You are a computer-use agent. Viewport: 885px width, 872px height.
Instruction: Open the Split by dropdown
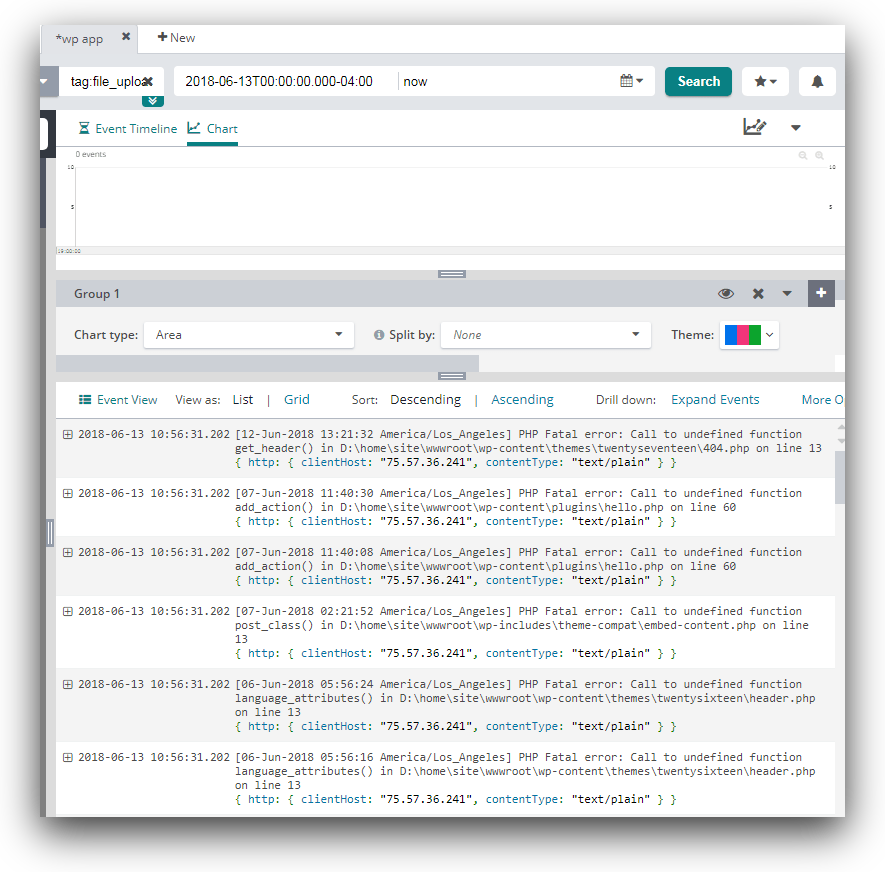pyautogui.click(x=546, y=335)
